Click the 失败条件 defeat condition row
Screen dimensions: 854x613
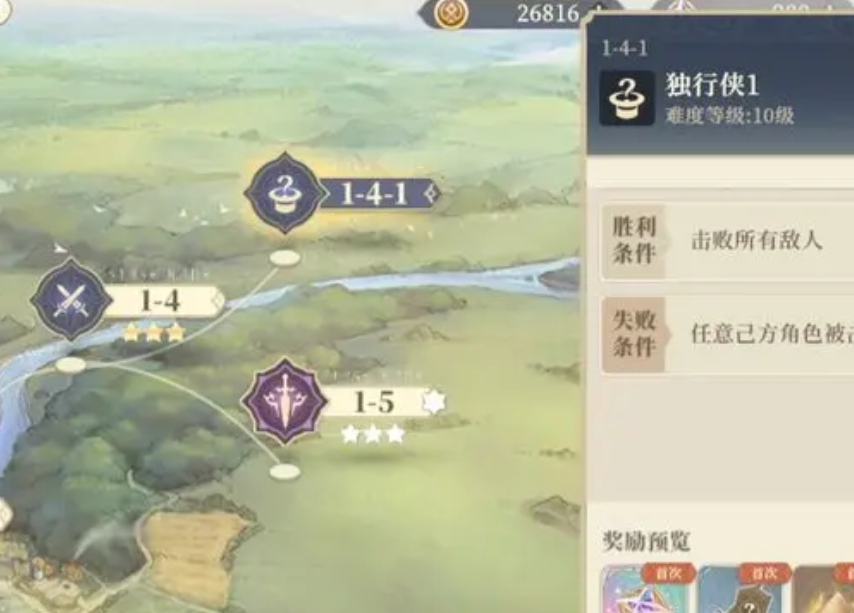(727, 334)
